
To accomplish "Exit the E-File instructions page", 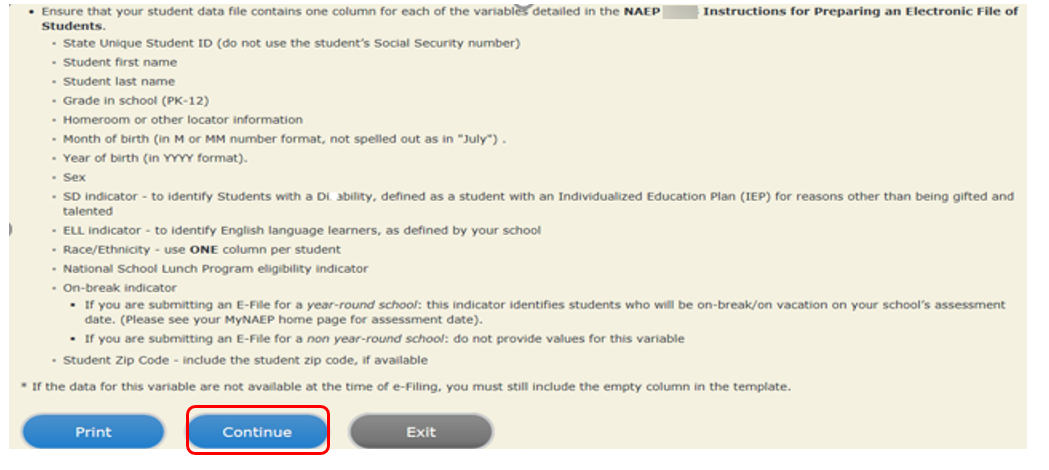I will click(420, 432).
